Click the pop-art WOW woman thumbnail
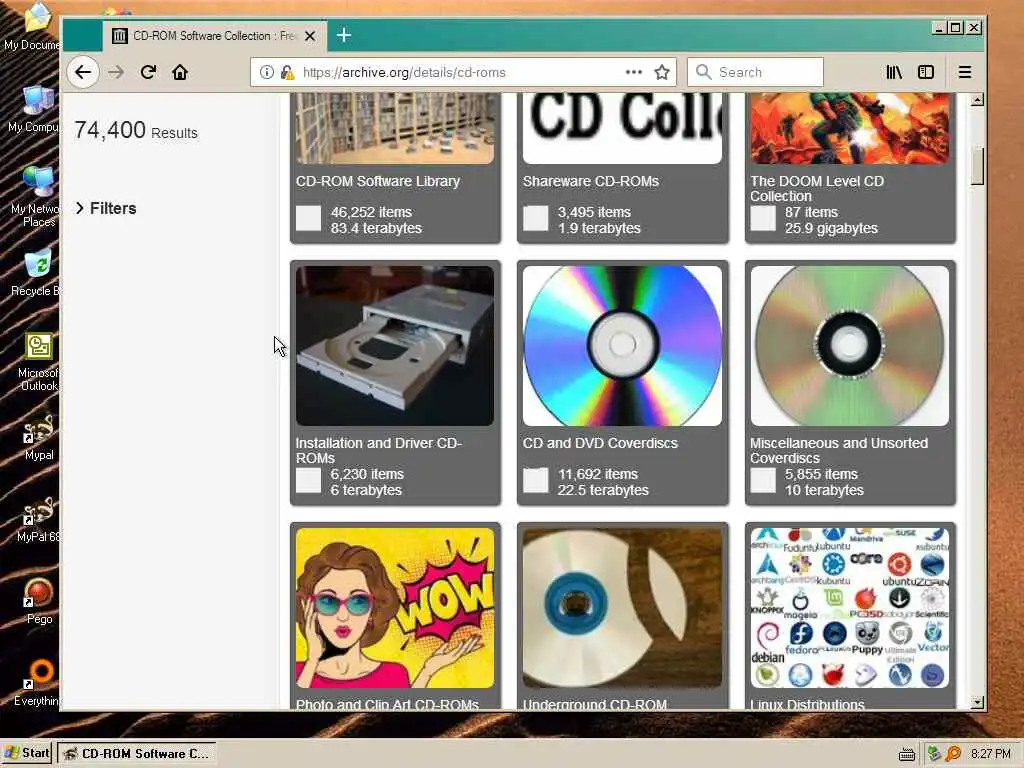Image resolution: width=1024 pixels, height=768 pixels. [395, 608]
